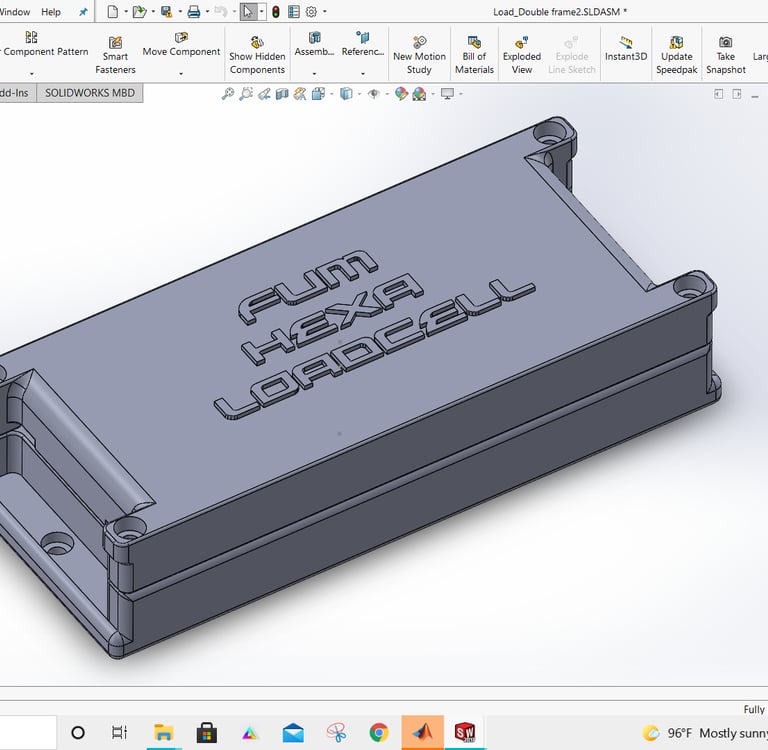Create a New Motion Study
Image resolution: width=768 pixels, height=750 pixels.
point(419,55)
